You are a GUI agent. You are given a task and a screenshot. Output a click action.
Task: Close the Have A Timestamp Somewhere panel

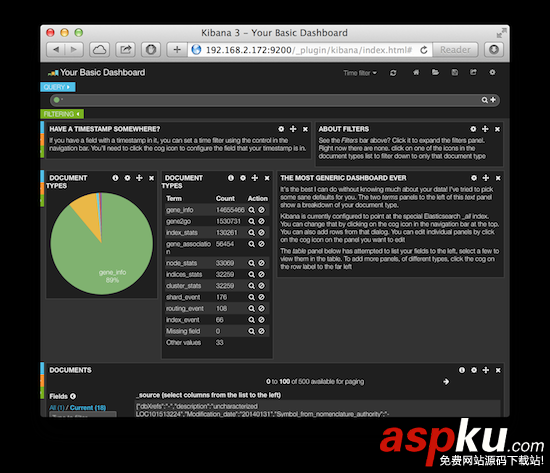[305, 129]
